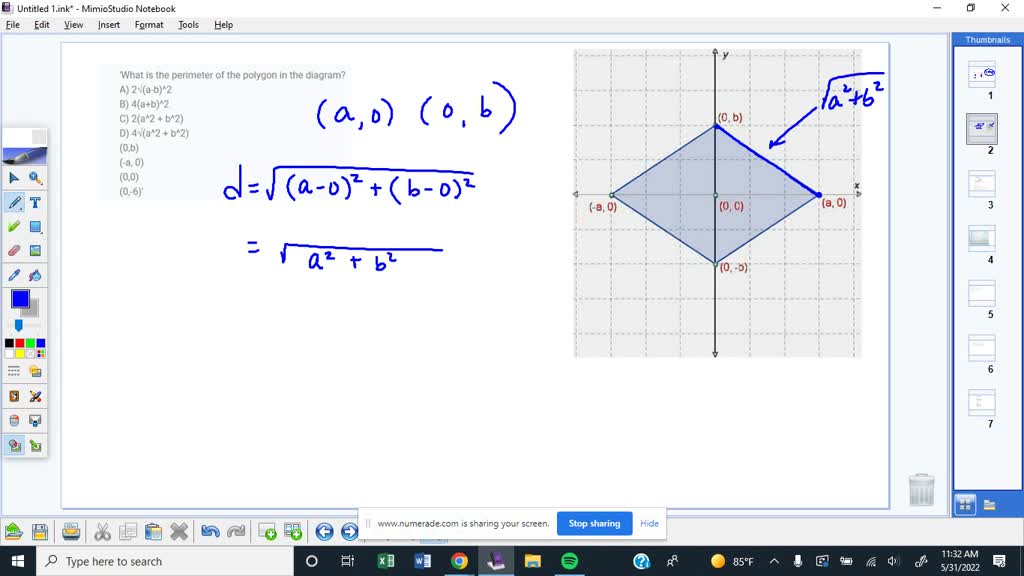Select the Selection arrow tool
The height and width of the screenshot is (576, 1024).
[x=14, y=178]
